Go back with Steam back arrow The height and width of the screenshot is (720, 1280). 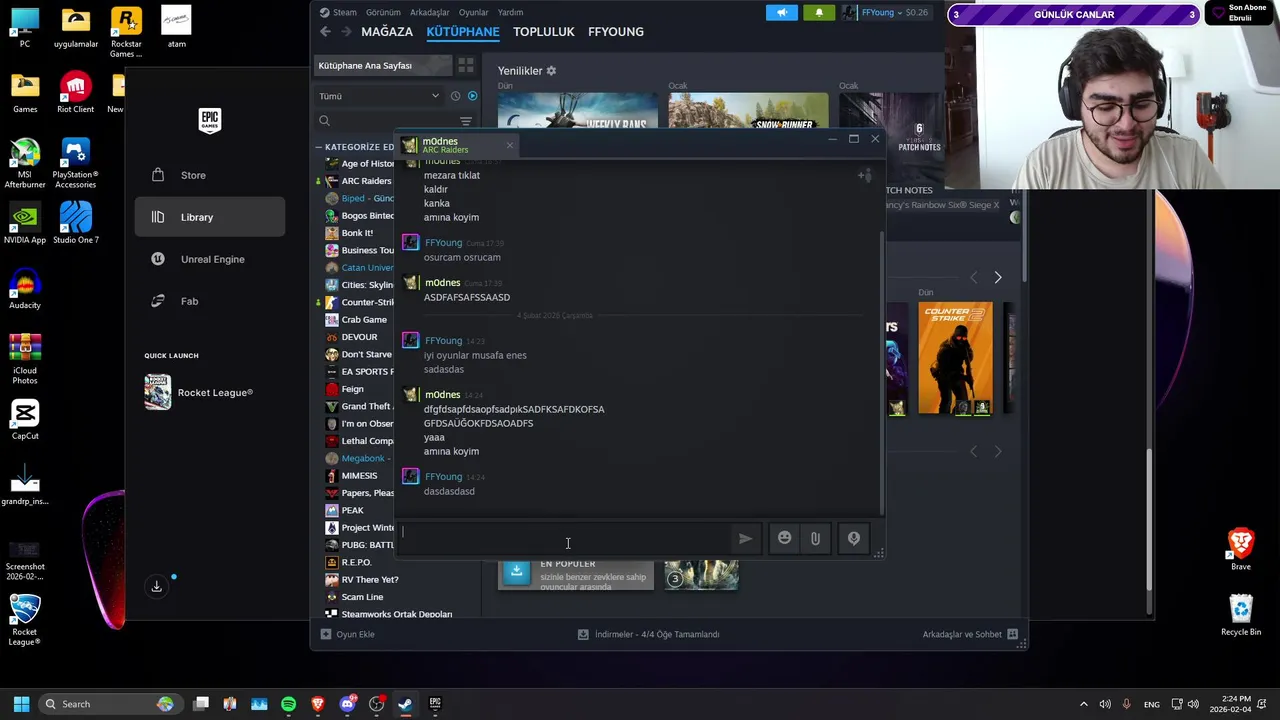(x=325, y=32)
